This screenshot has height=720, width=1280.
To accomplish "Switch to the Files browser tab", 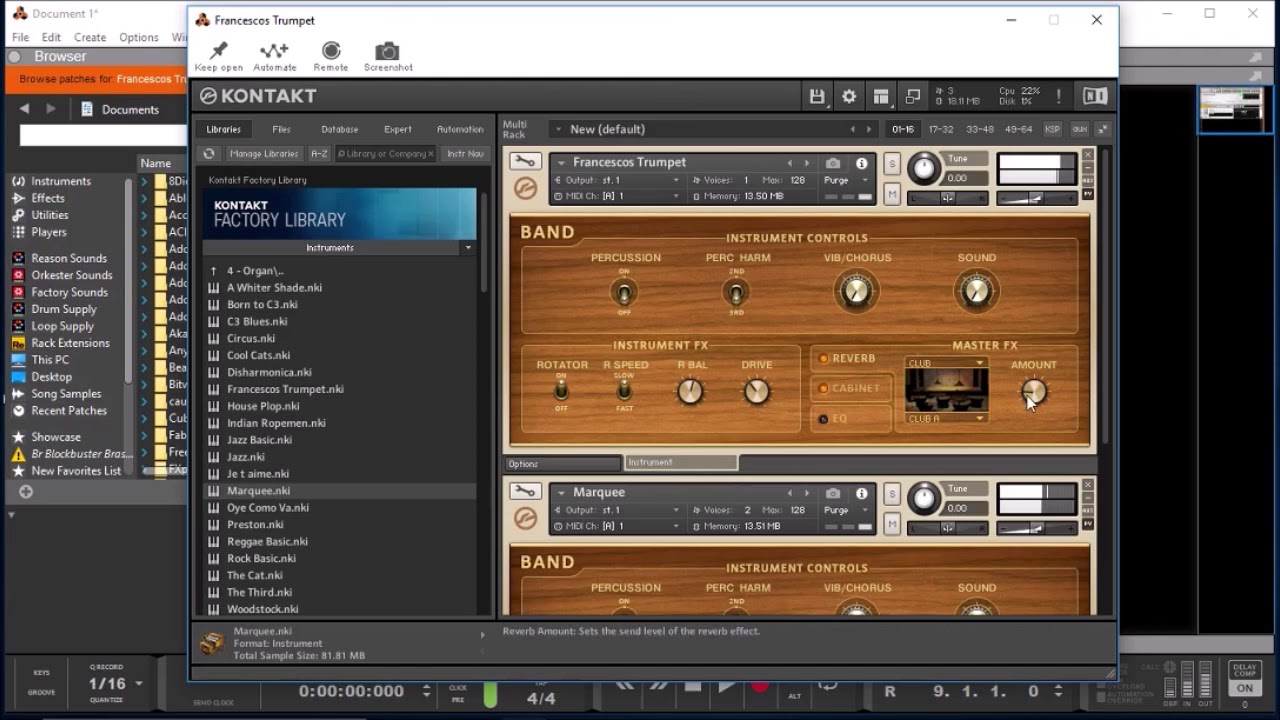I will [x=281, y=129].
